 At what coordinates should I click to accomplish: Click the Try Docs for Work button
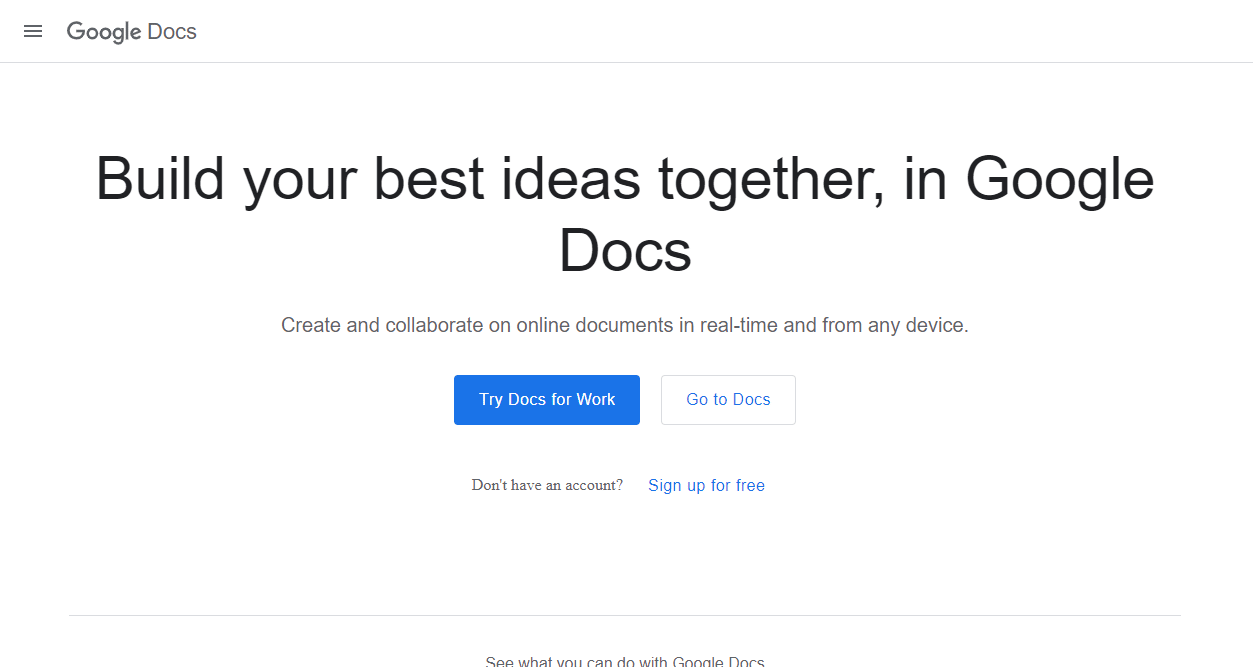[x=547, y=400]
